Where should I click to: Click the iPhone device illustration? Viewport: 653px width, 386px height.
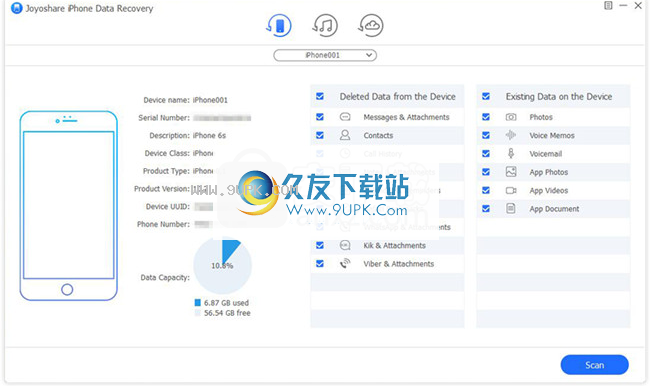[68, 206]
